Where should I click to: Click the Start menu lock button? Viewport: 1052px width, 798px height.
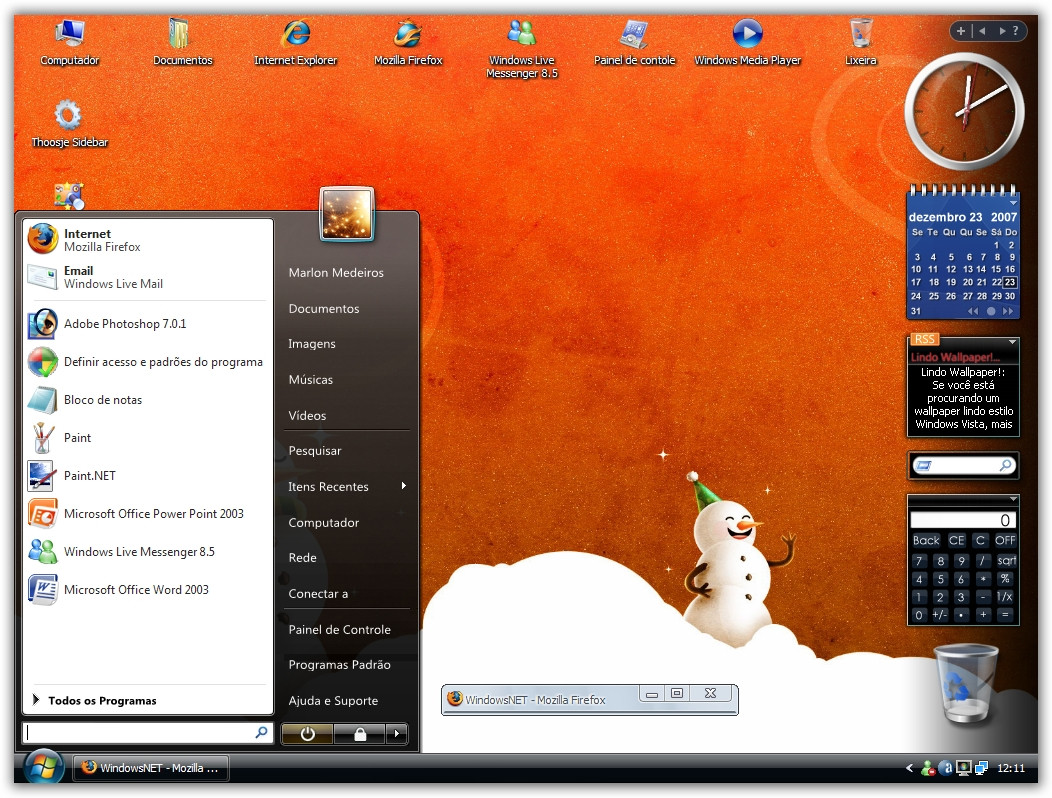point(360,734)
